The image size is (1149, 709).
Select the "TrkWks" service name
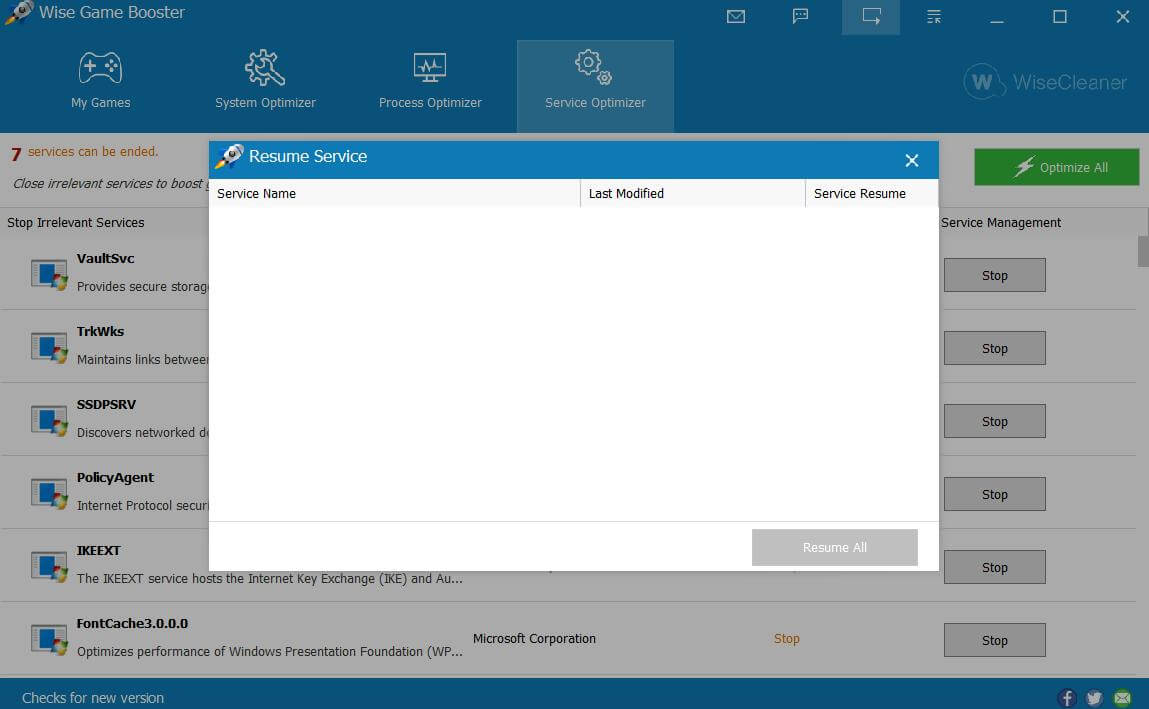(100, 332)
